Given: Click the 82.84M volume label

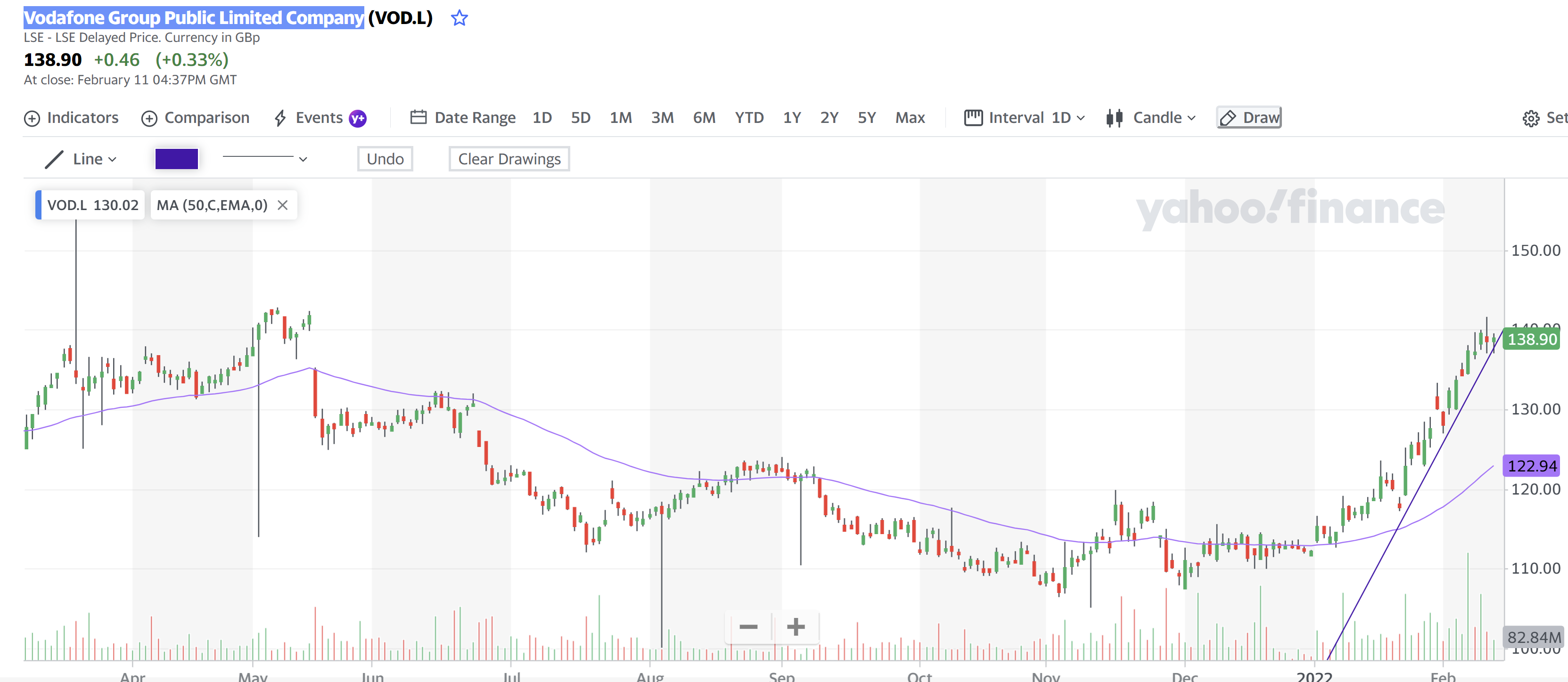Looking at the screenshot, I should click(1534, 637).
